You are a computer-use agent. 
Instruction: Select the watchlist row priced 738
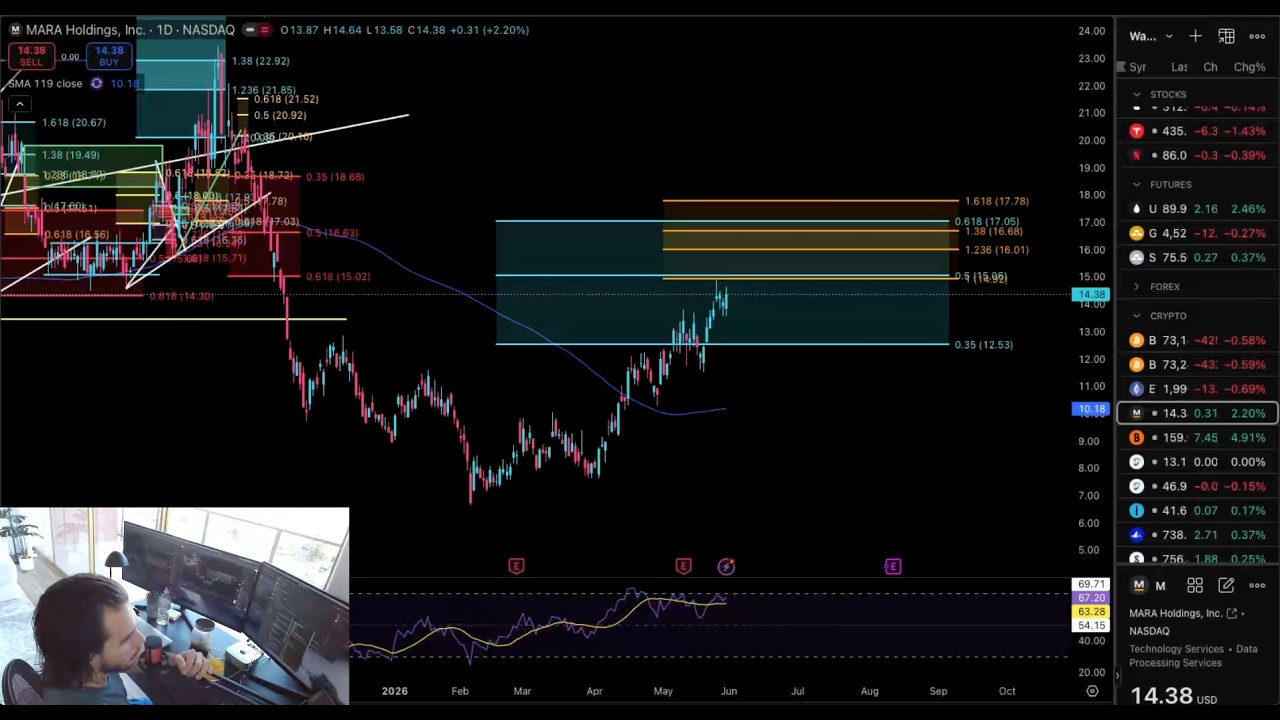click(x=1197, y=534)
